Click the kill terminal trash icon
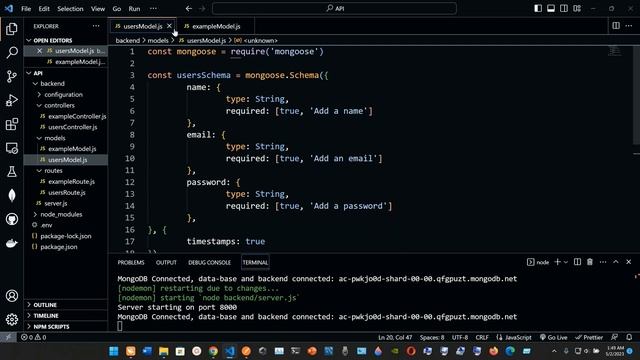The height and width of the screenshot is (360, 640). [x=590, y=262]
